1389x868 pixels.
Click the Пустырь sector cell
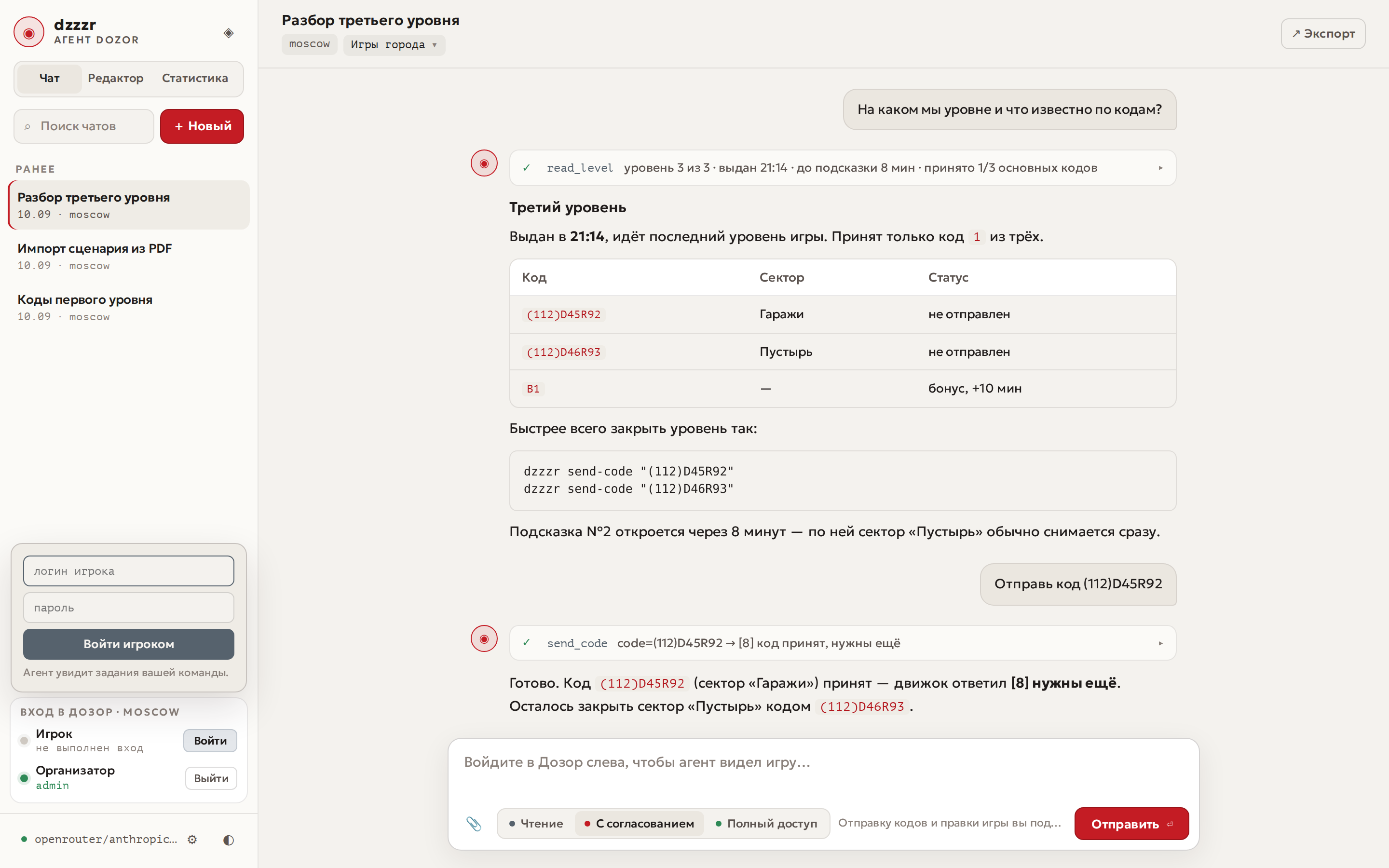786,352
